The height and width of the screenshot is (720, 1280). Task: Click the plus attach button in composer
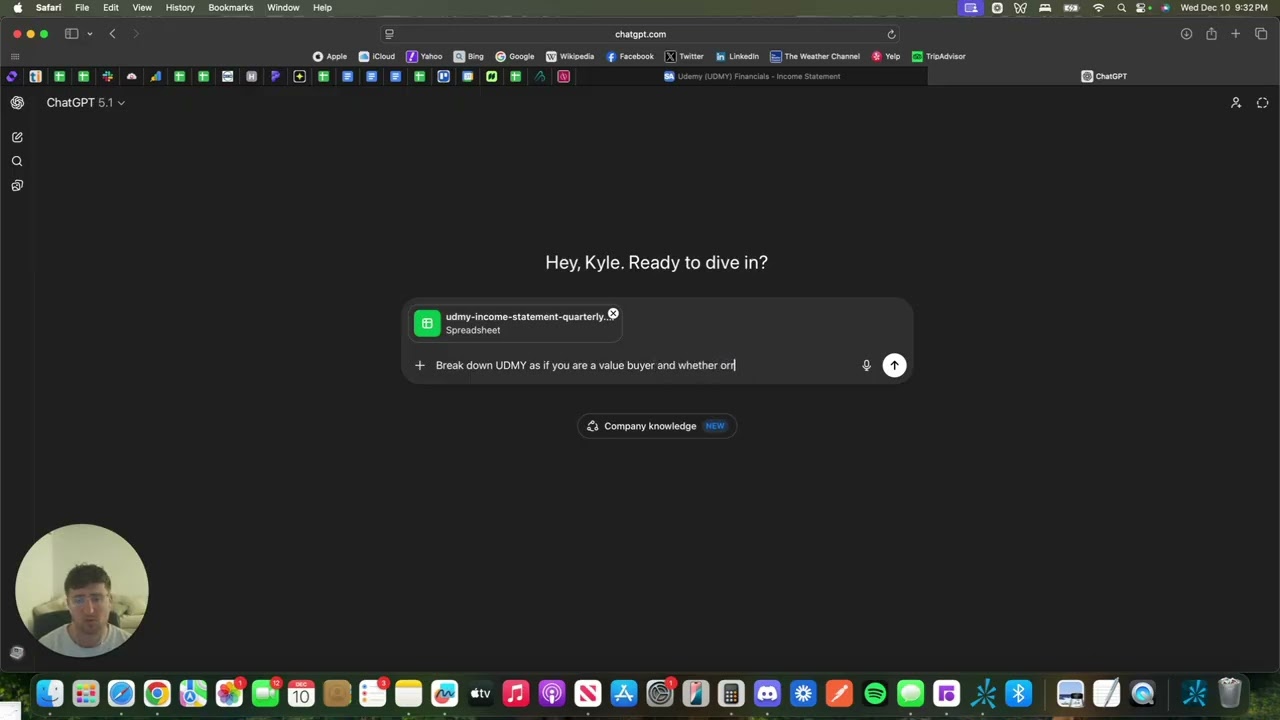420,365
